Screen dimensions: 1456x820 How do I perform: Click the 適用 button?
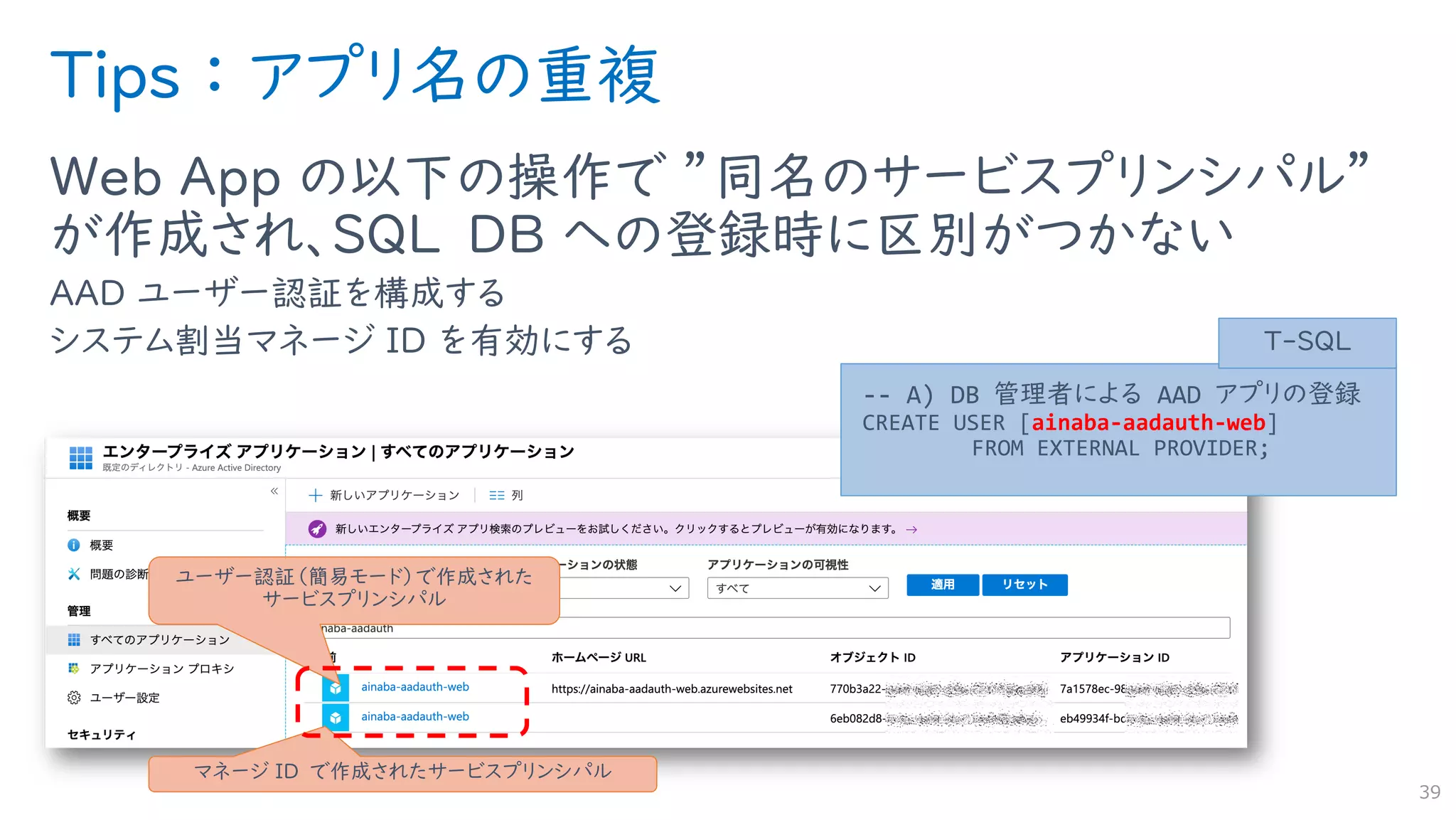point(943,585)
